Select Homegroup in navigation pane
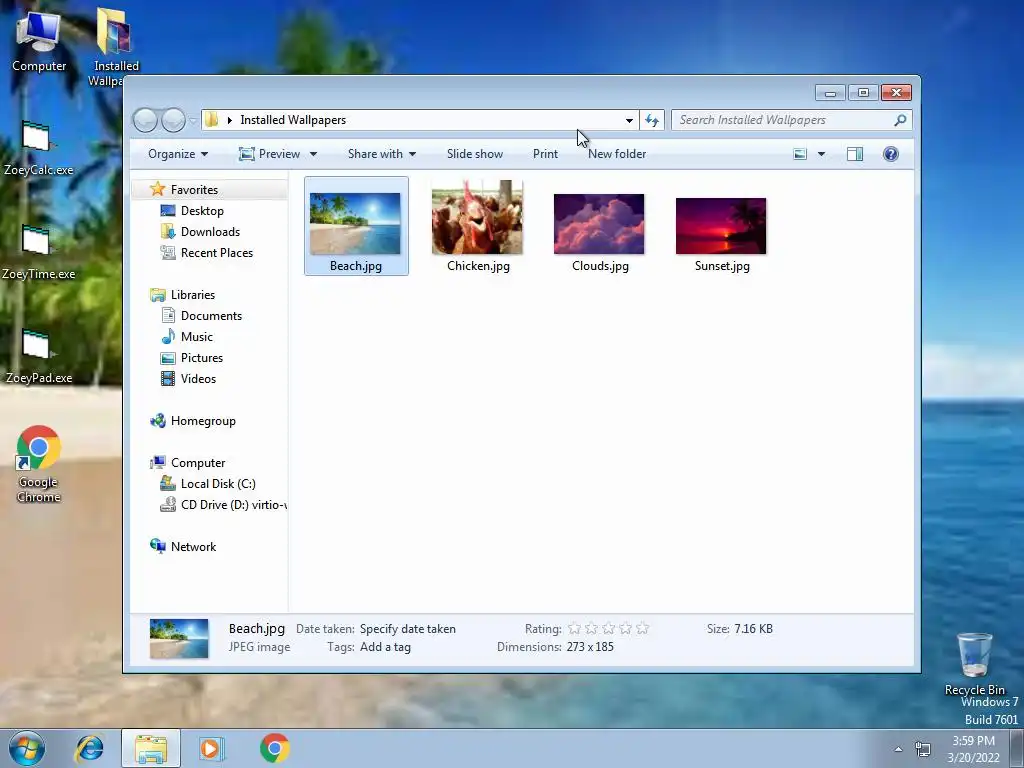 pos(202,421)
